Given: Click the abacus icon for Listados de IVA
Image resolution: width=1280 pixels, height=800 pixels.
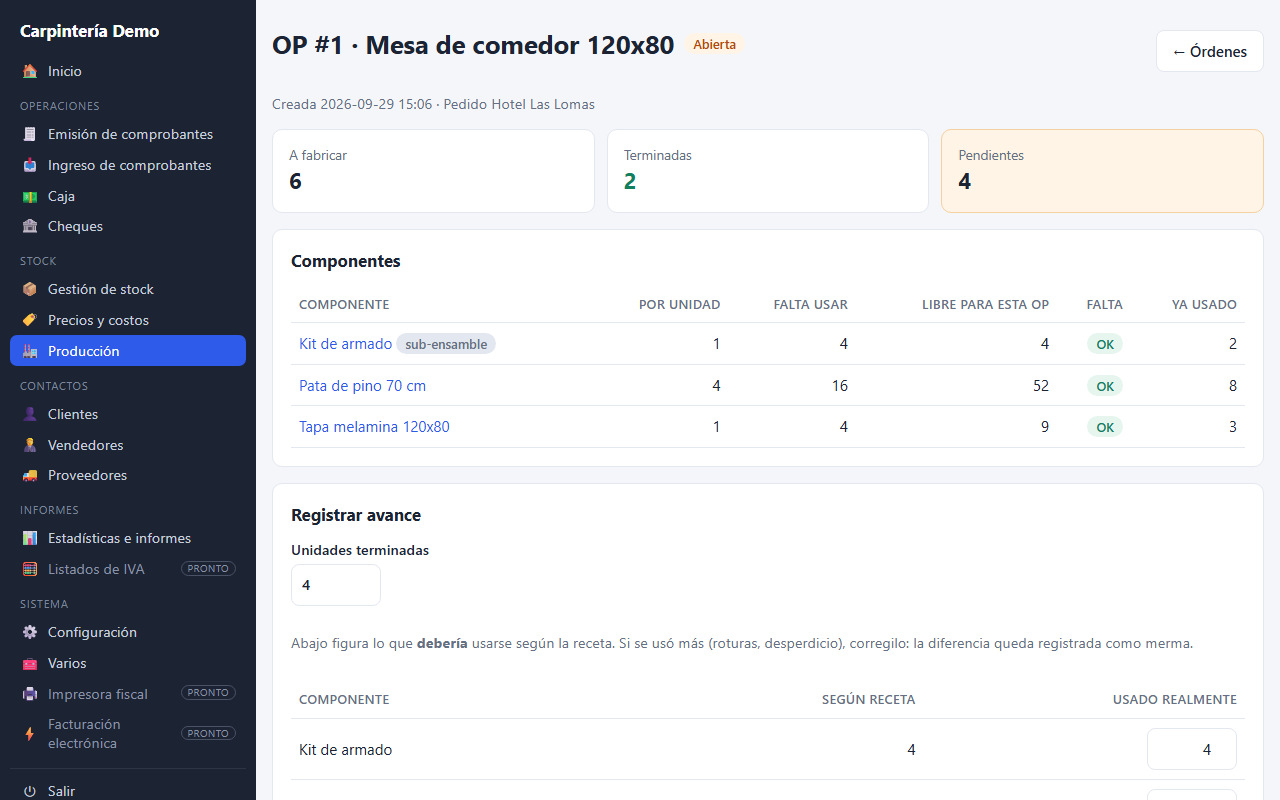Looking at the screenshot, I should point(30,569).
